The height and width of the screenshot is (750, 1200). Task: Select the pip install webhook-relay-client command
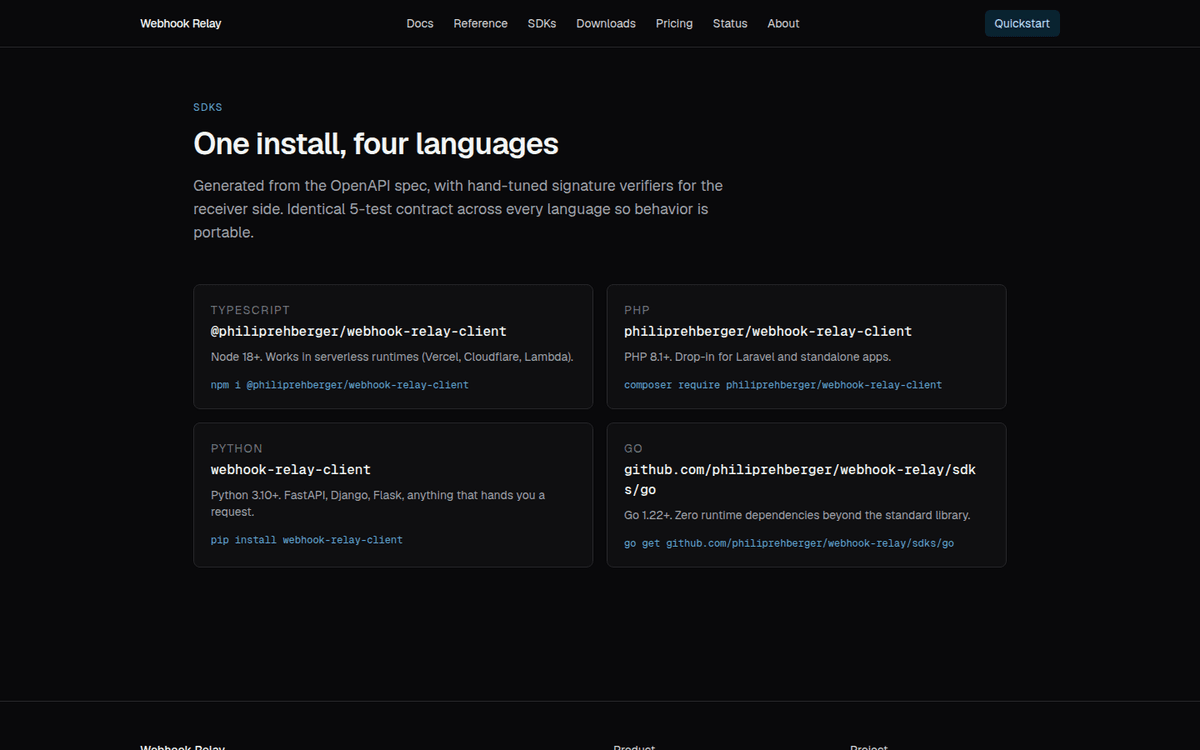[x=306, y=540]
